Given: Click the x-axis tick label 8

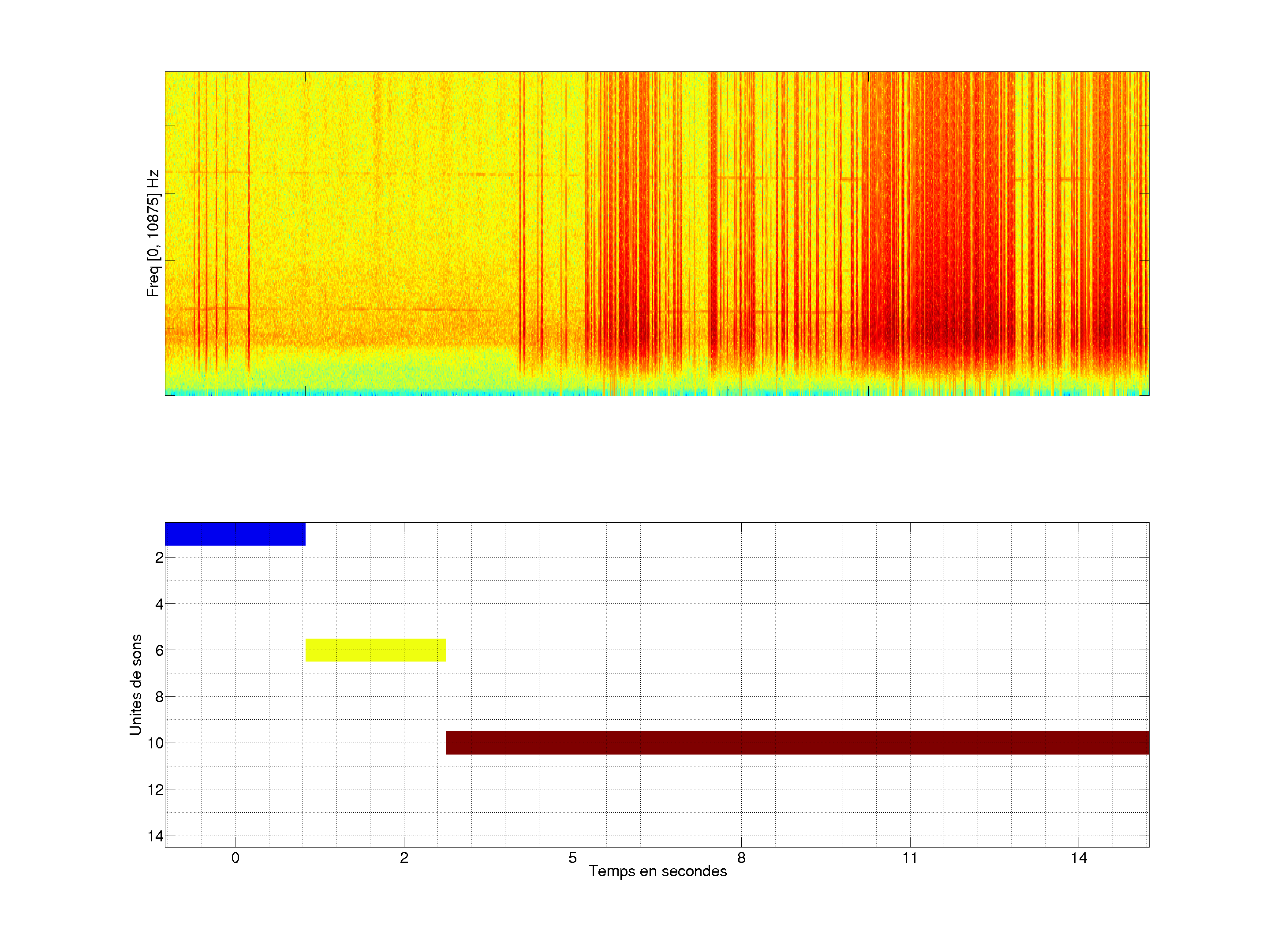Looking at the screenshot, I should tap(741, 858).
